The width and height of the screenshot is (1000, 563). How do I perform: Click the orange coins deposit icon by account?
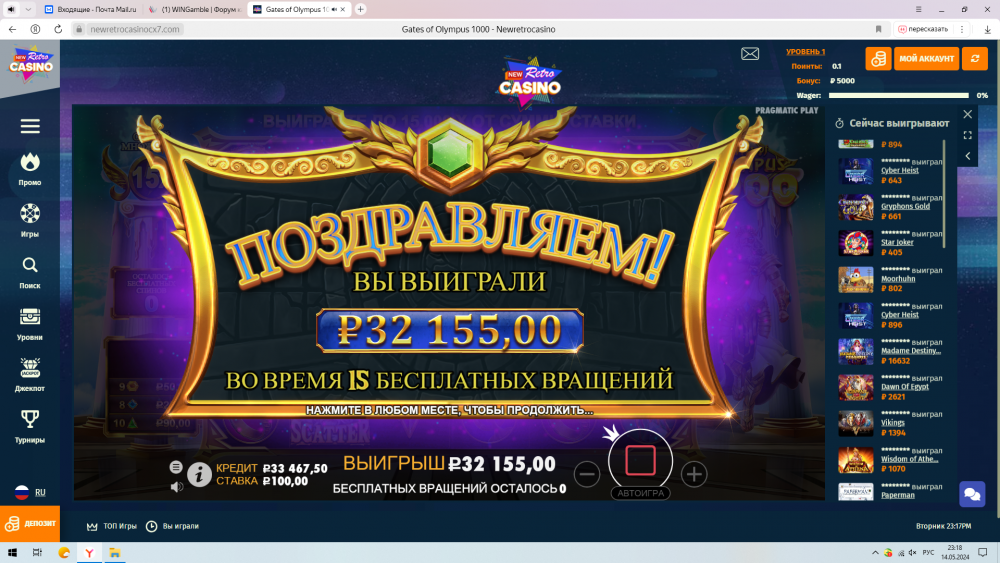[878, 59]
